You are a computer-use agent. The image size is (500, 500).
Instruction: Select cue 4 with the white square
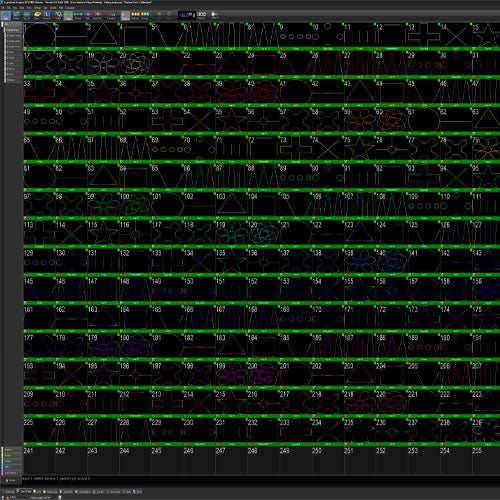(x=135, y=37)
